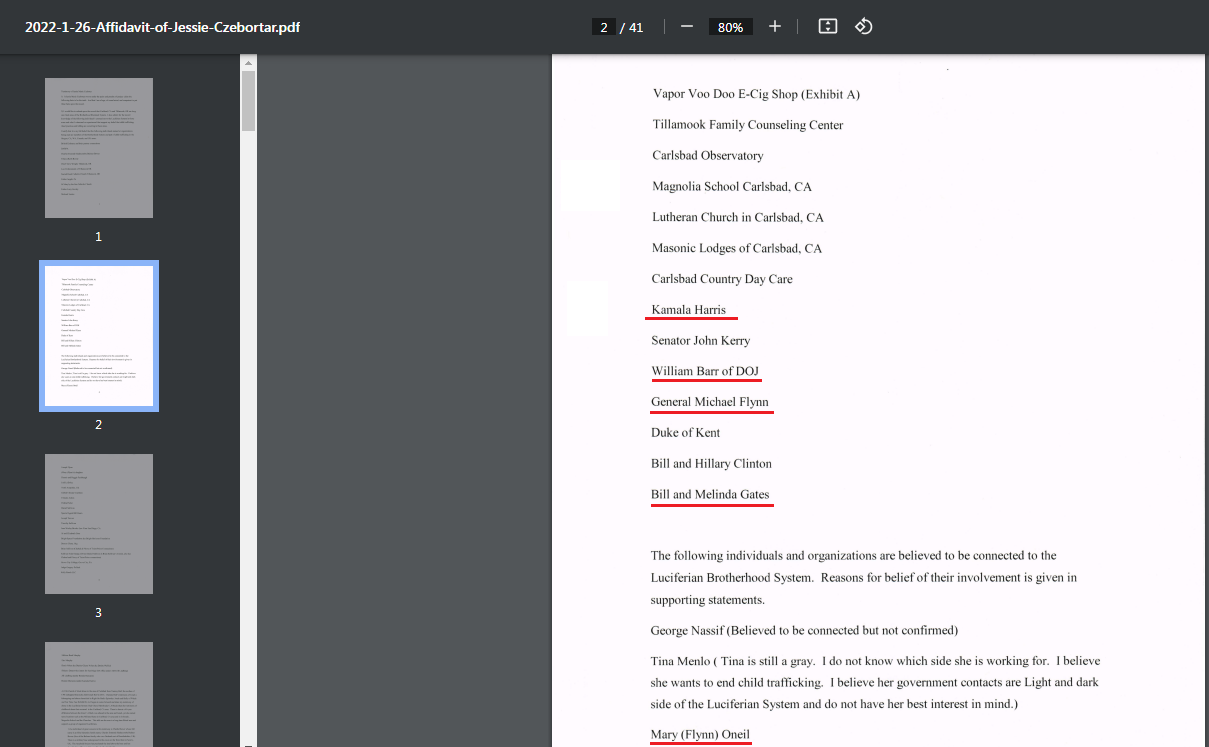
Task: Click the 80% zoom level field
Action: click(x=731, y=27)
